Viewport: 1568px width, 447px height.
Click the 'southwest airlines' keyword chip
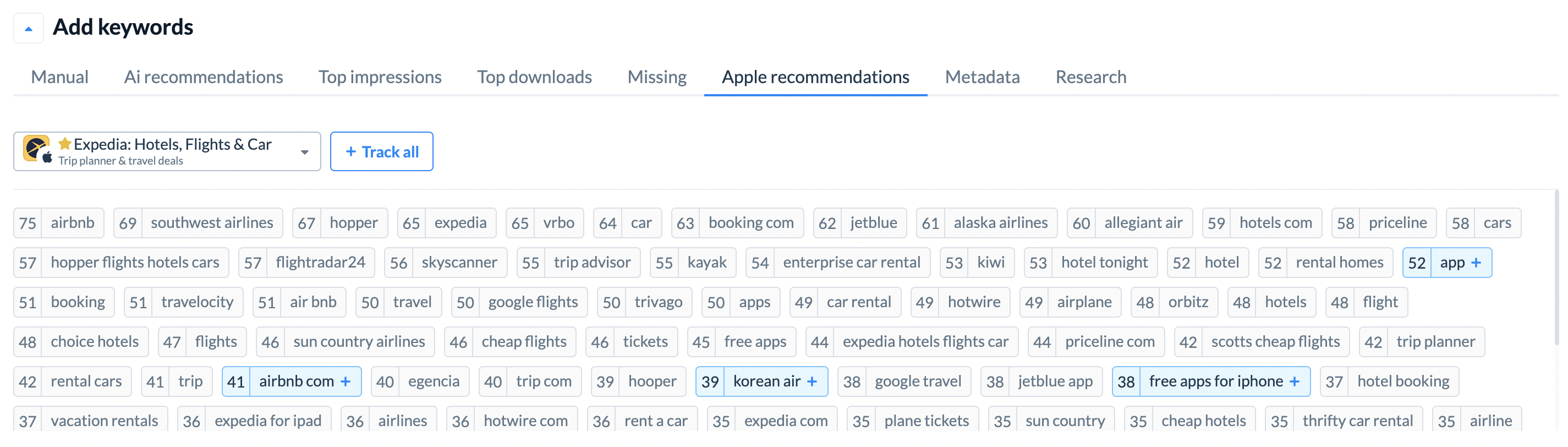pyautogui.click(x=198, y=223)
